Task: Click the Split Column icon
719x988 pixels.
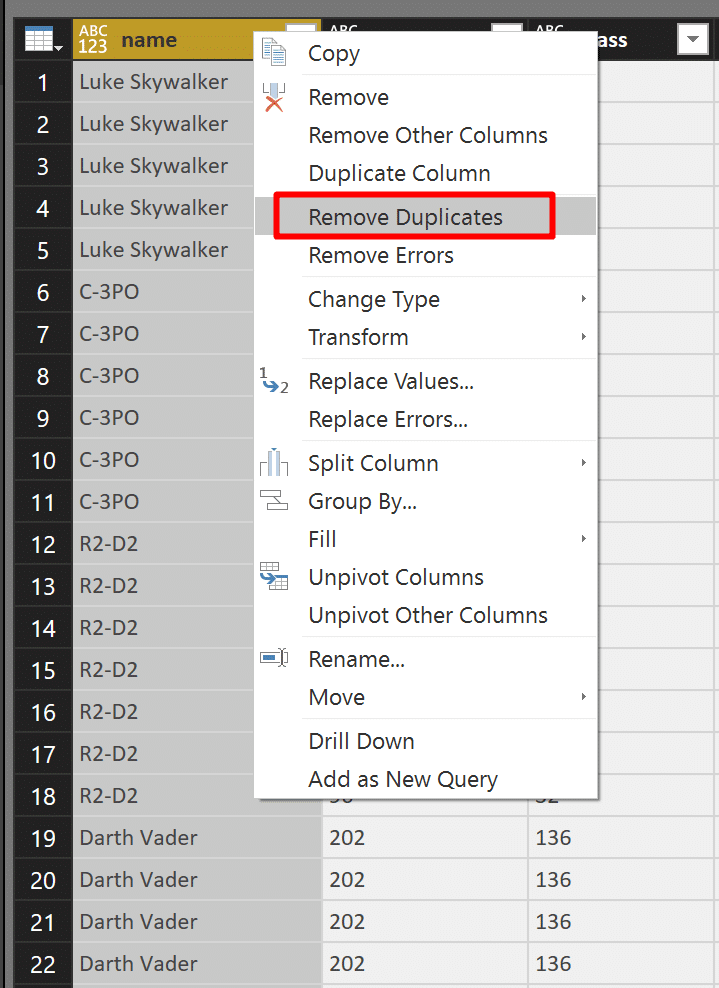Action: point(274,462)
